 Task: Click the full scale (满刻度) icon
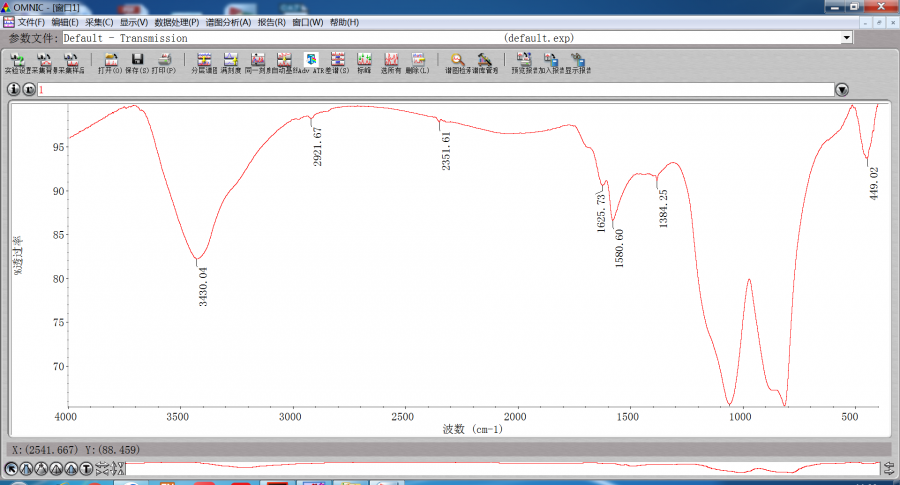(x=231, y=63)
